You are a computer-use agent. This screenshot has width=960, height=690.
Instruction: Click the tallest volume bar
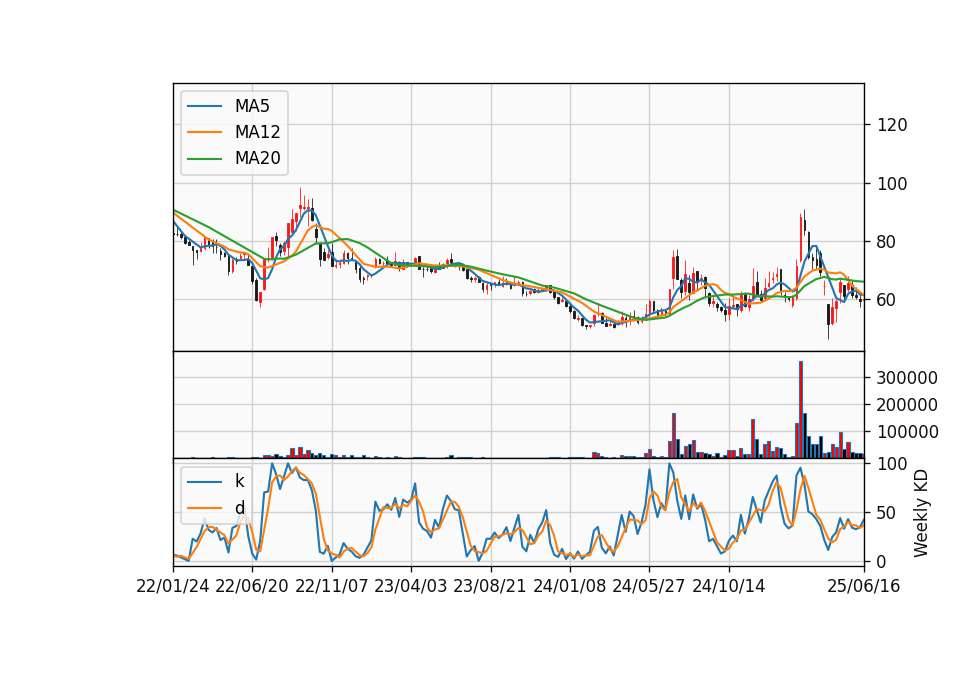click(x=801, y=410)
